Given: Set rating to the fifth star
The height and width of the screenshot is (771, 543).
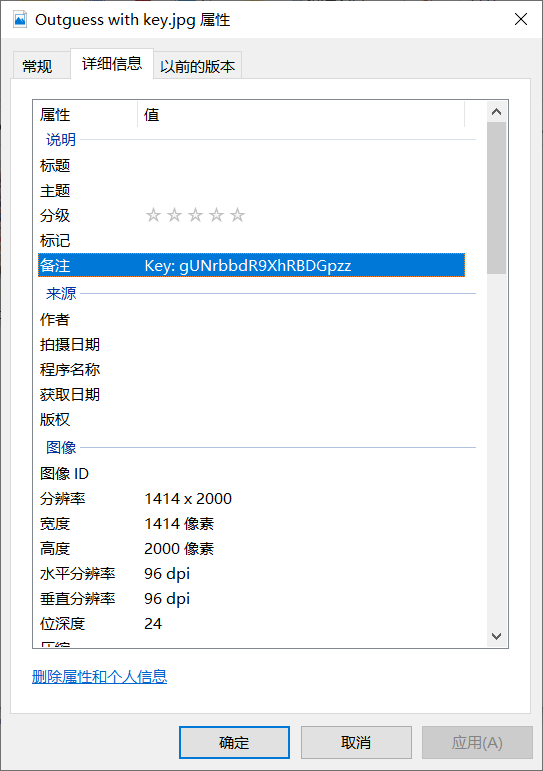Looking at the screenshot, I should (238, 215).
